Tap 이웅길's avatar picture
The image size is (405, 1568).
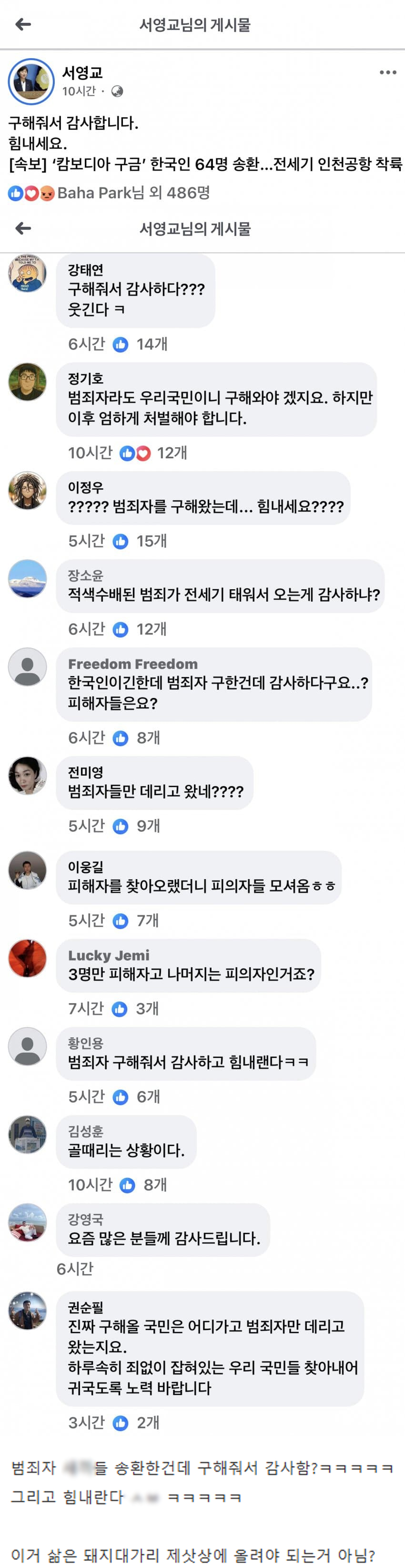[x=27, y=871]
